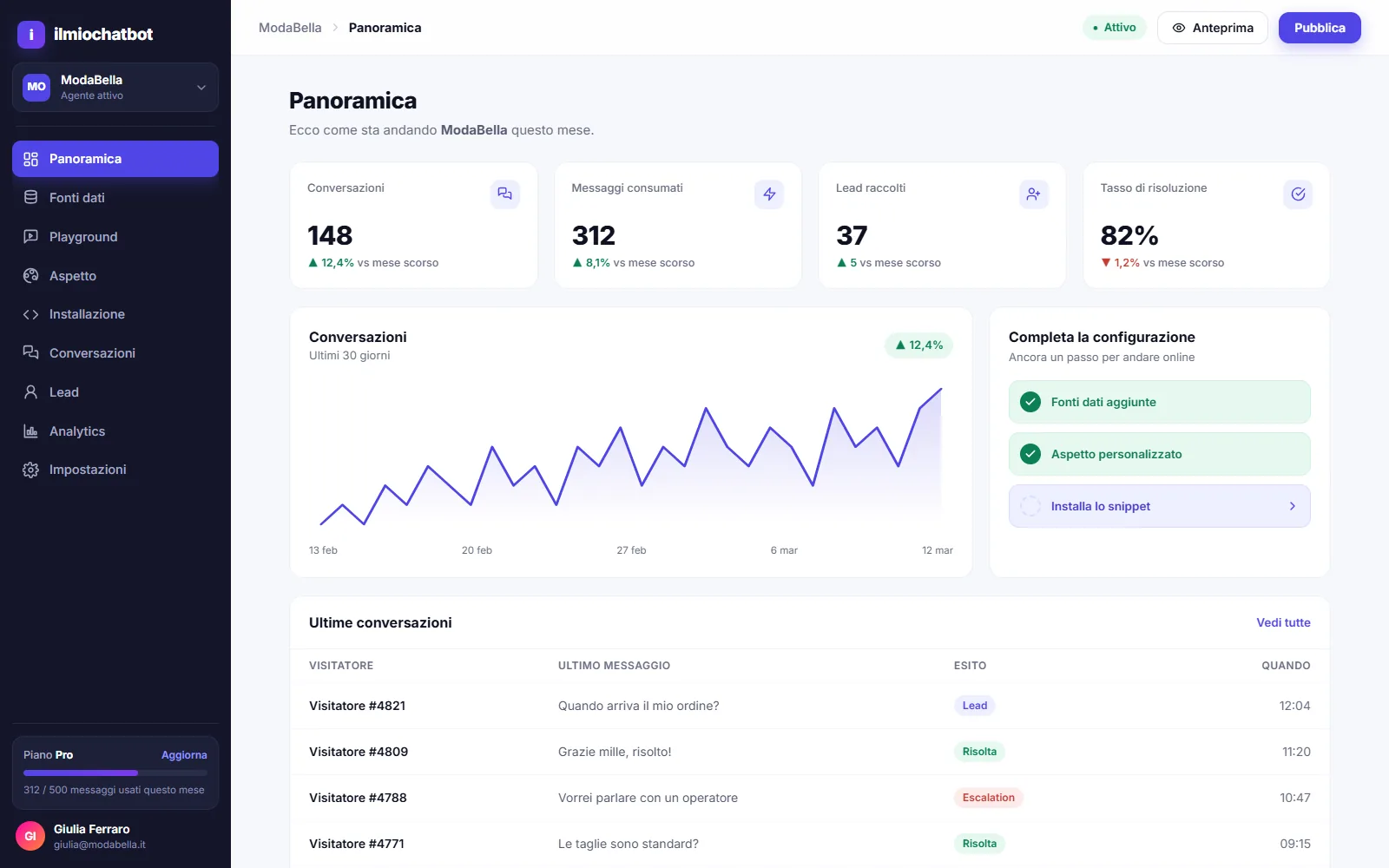The image size is (1389, 868).
Task: Click the empty circle beside Installa lo snippet
Action: [x=1030, y=506]
